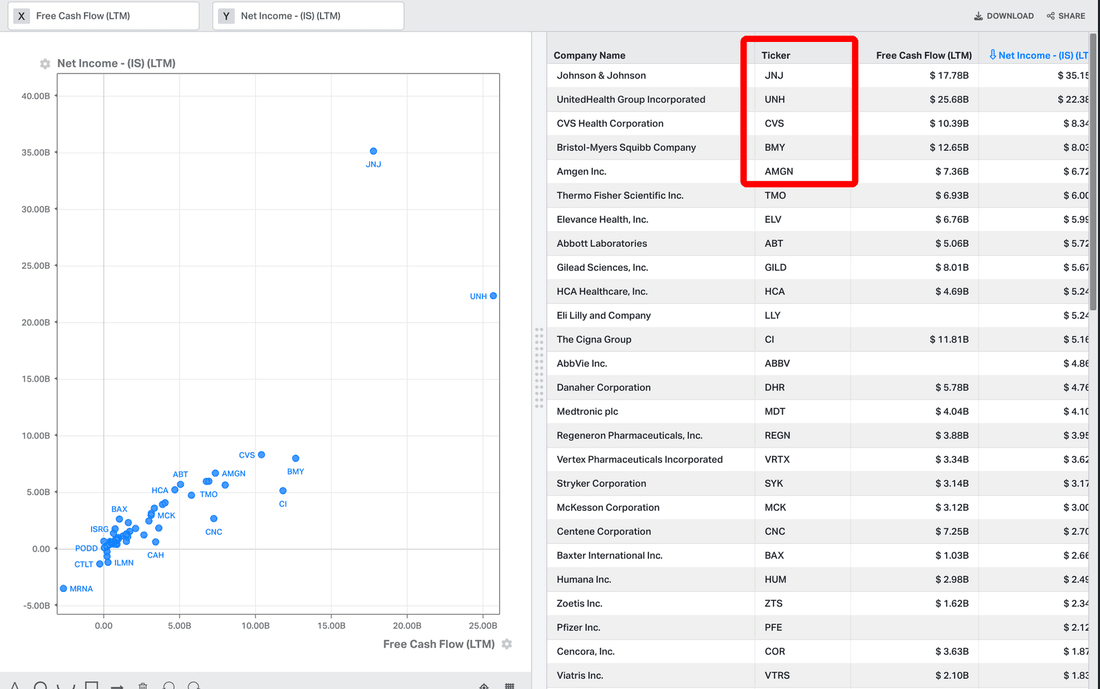Click the $ 17.78B free cash flow value
The image size is (1100, 689).
tap(949, 76)
